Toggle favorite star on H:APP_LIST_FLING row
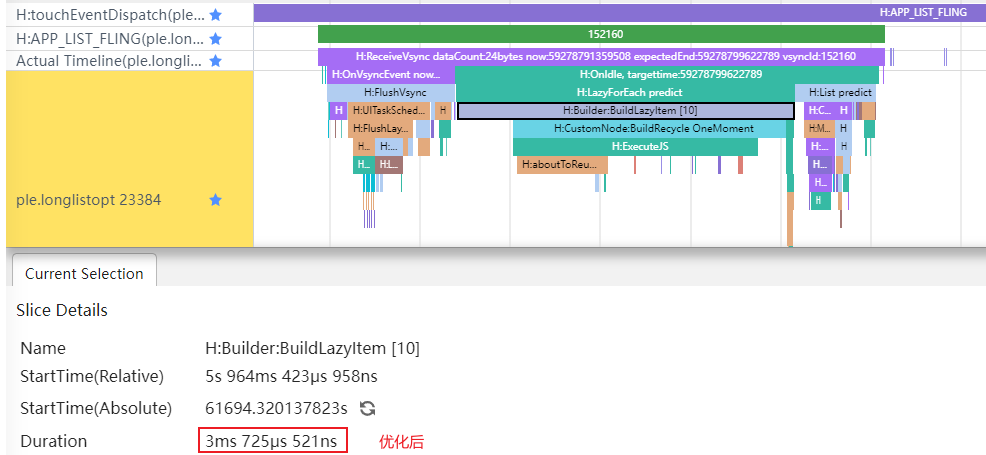The height and width of the screenshot is (455, 986). point(215,38)
